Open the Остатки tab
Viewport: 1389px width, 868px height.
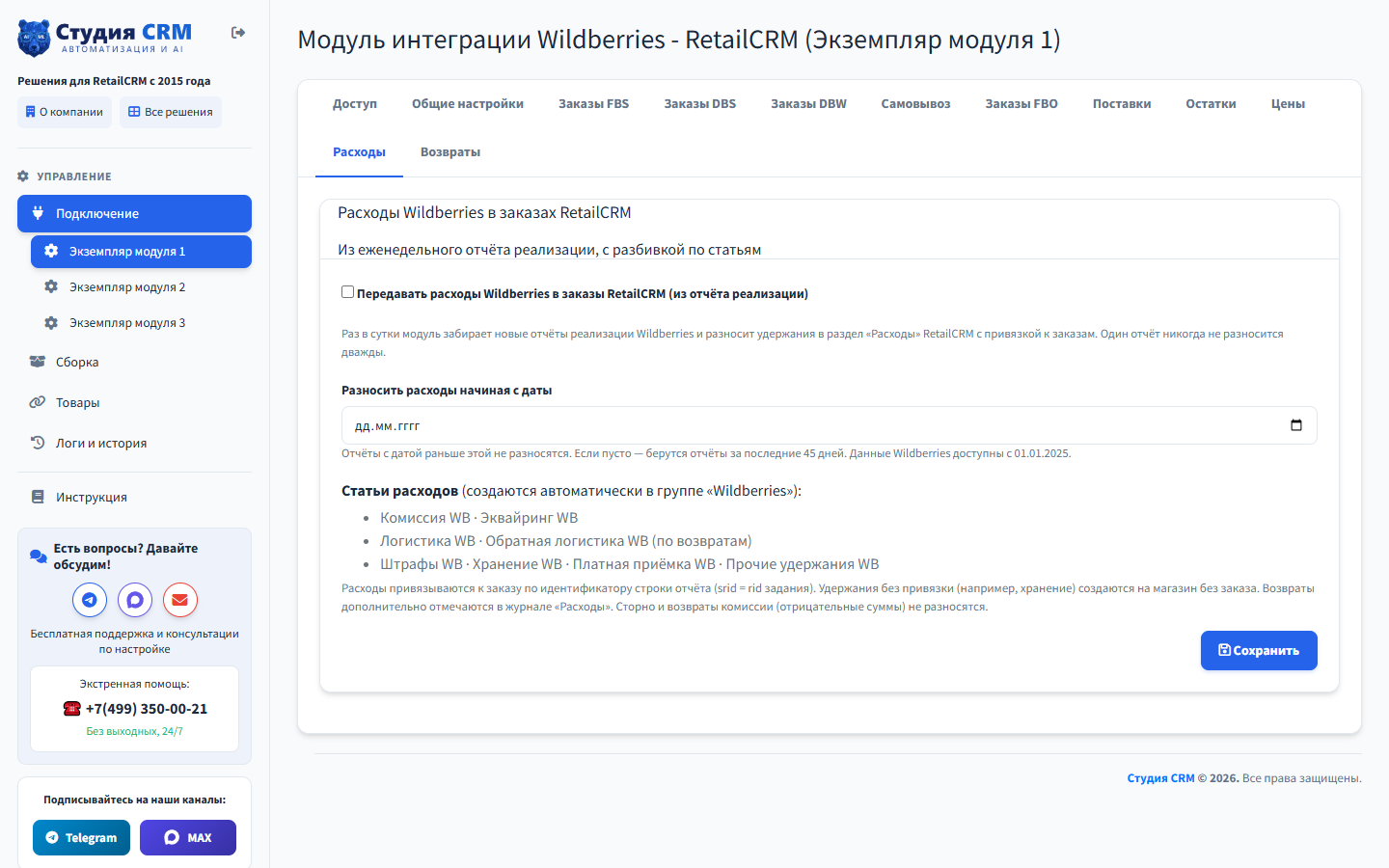pos(1212,104)
